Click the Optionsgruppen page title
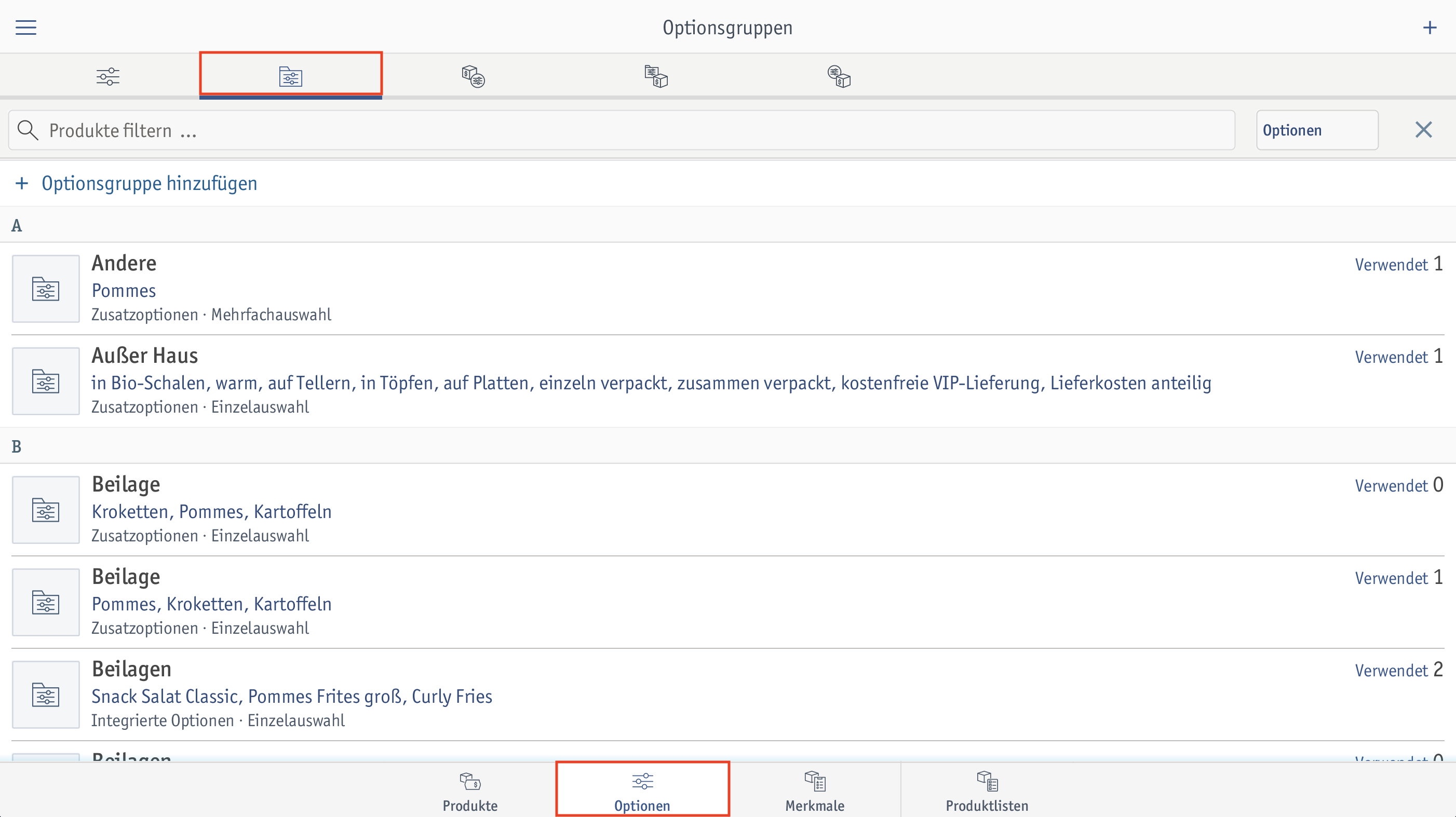1456x817 pixels. tap(727, 28)
